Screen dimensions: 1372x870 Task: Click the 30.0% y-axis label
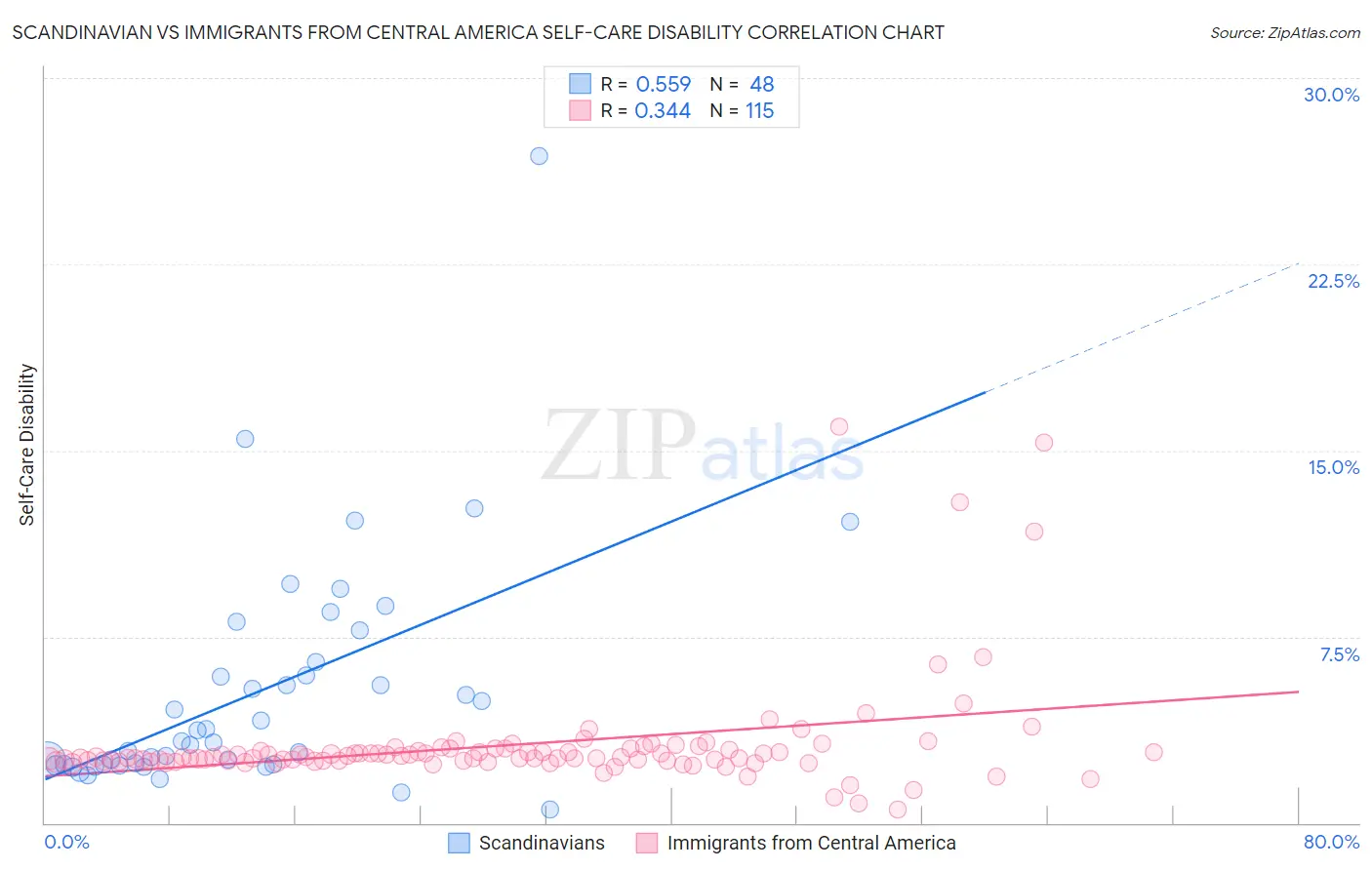coord(1331,95)
